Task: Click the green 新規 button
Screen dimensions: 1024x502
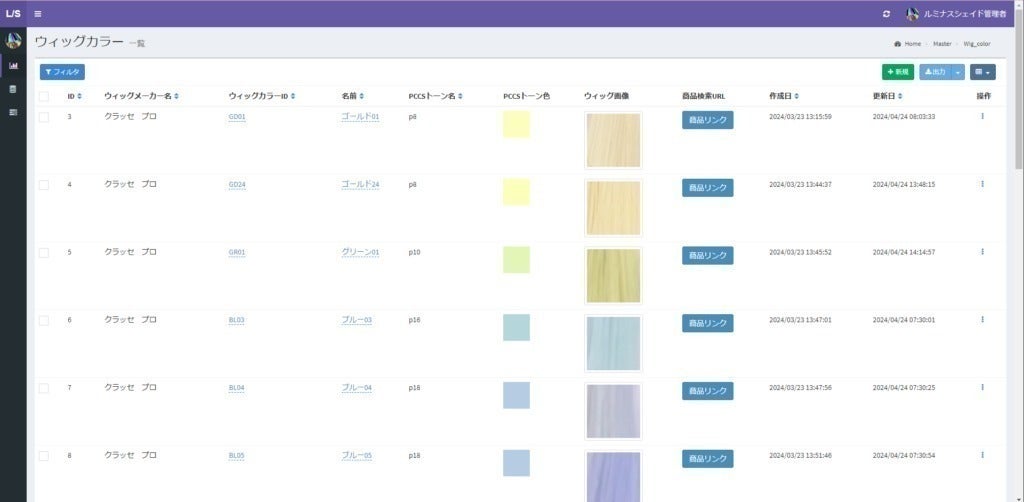Action: pos(897,72)
